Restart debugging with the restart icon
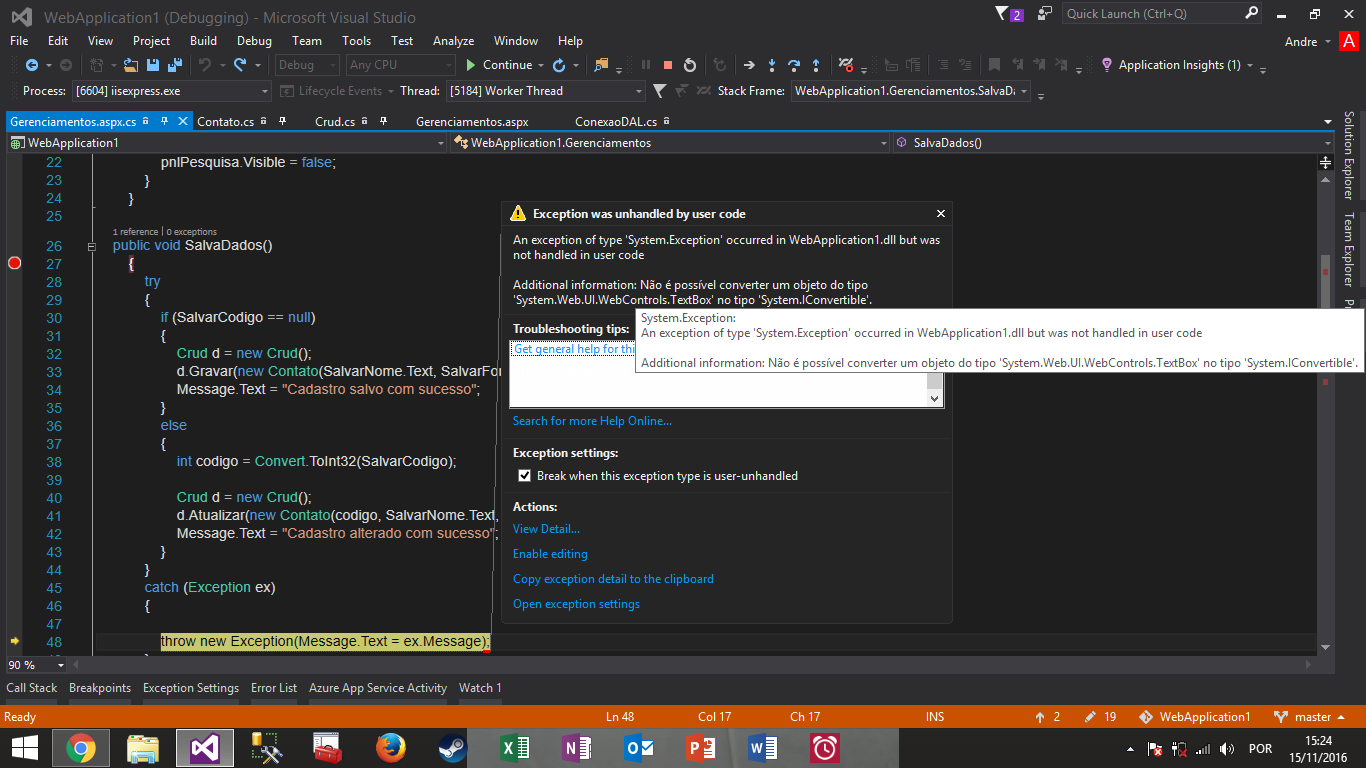The image size is (1366, 768). tap(689, 65)
